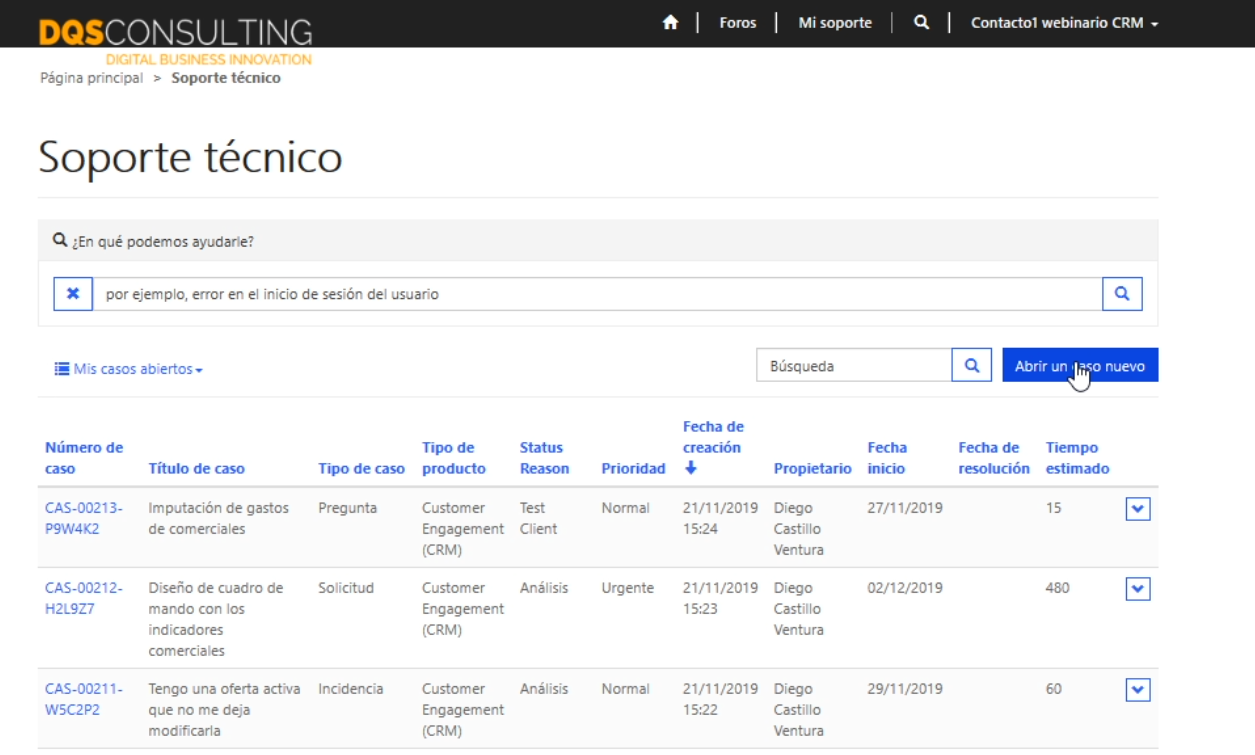Expand actions for case CAS-00213-P9W4K2
1255x755 pixels.
(x=1138, y=509)
